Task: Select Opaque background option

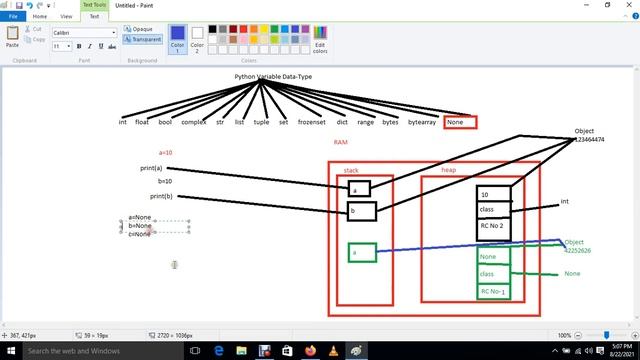Action: click(138, 29)
